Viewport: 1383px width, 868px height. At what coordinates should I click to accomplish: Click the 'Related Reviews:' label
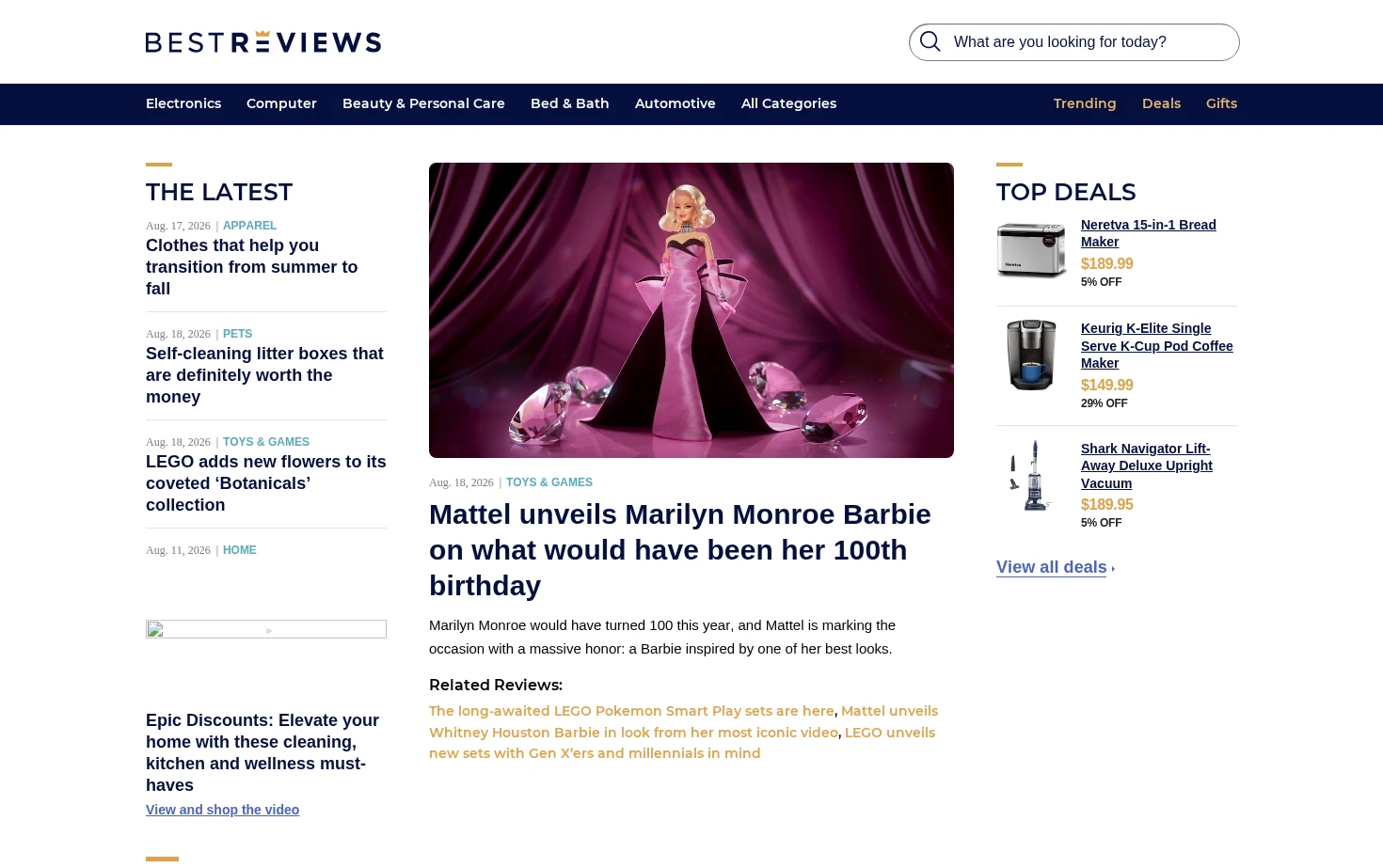point(496,686)
